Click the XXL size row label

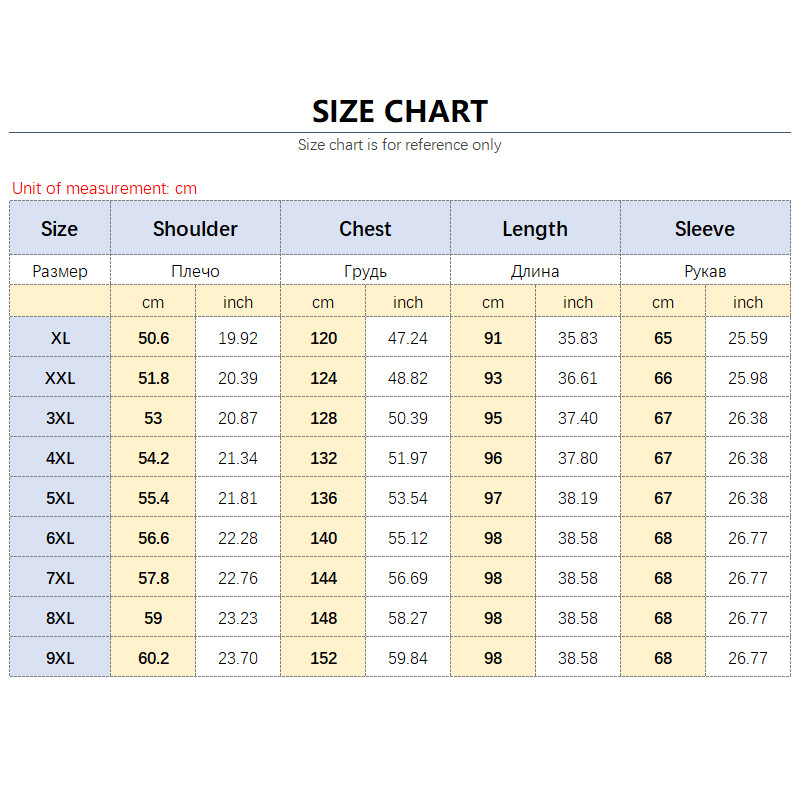60,378
